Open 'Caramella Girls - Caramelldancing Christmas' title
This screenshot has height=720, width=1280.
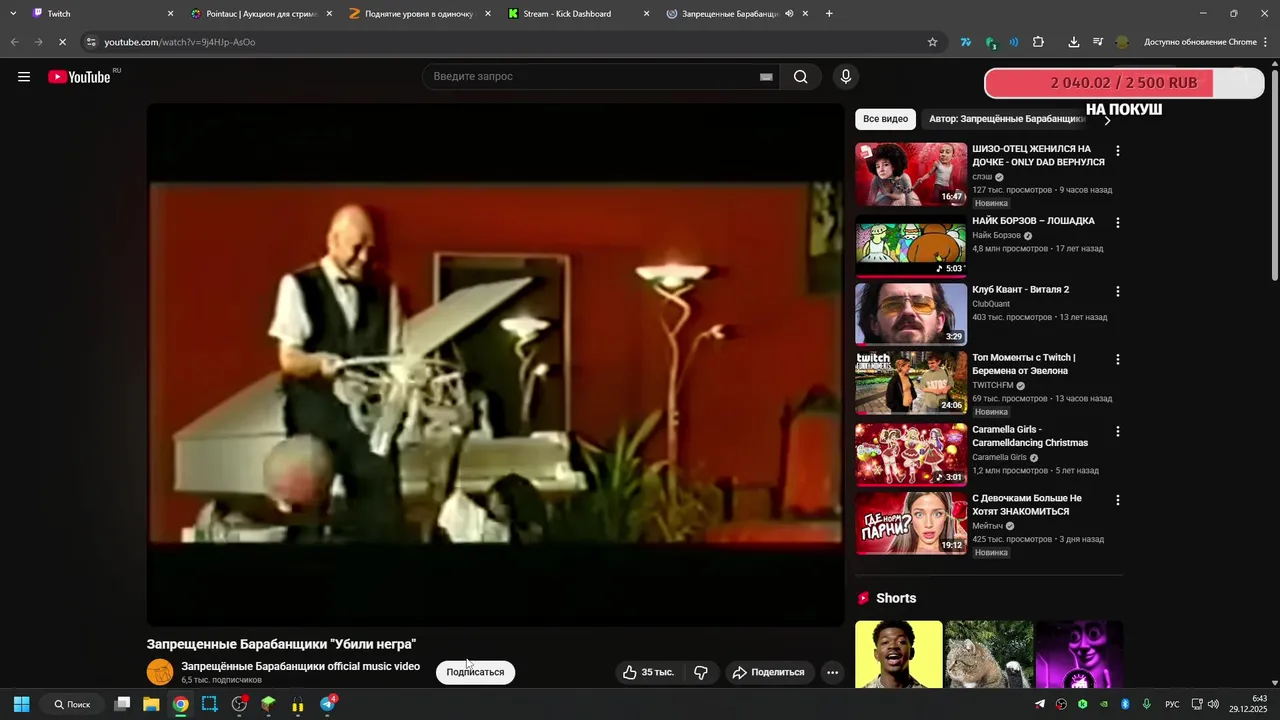(x=1030, y=436)
